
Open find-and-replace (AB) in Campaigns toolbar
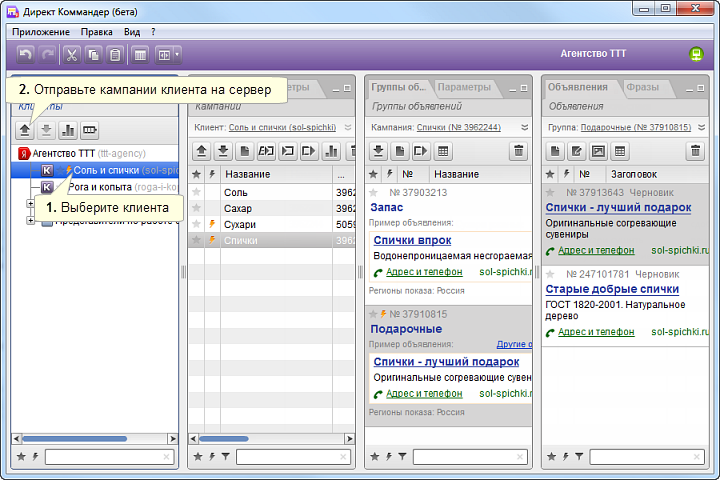click(x=266, y=151)
